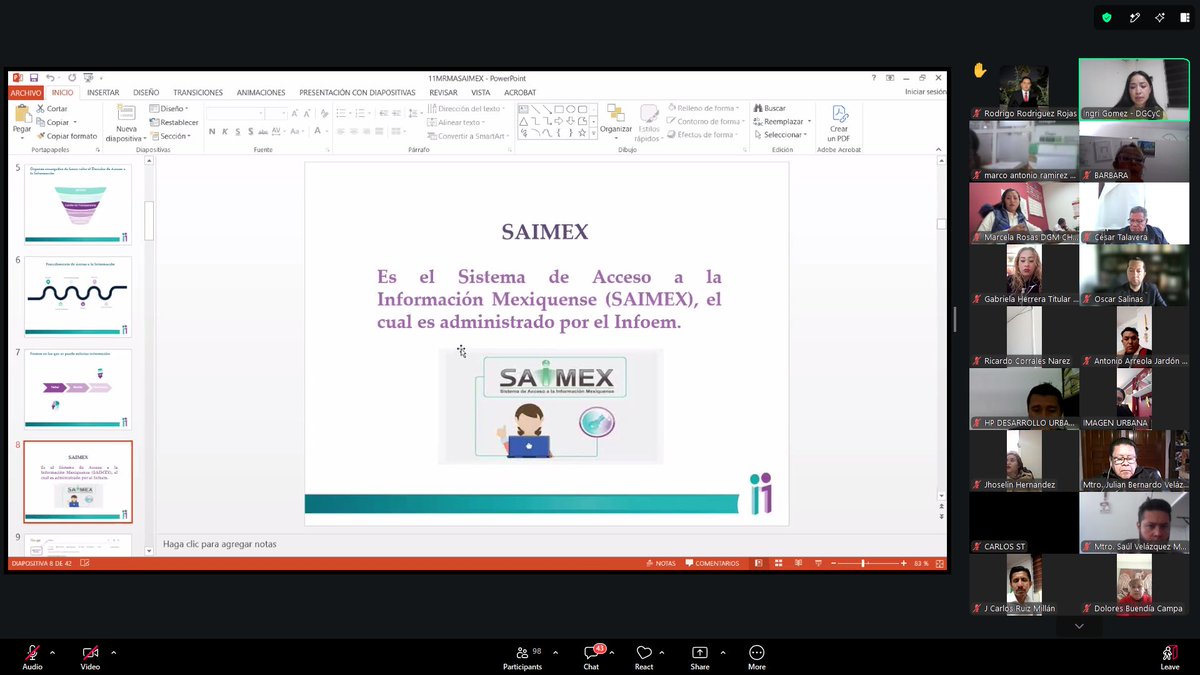Switch to the INSERTAR tab
1200x675 pixels.
pyautogui.click(x=103, y=92)
